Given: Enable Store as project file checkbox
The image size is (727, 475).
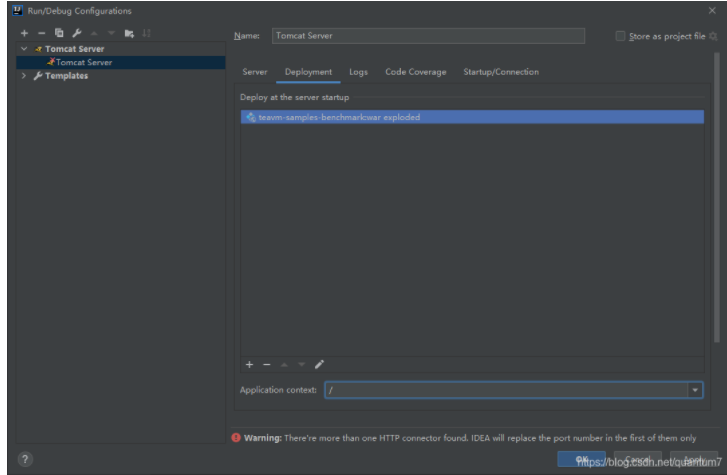Looking at the screenshot, I should [x=621, y=37].
